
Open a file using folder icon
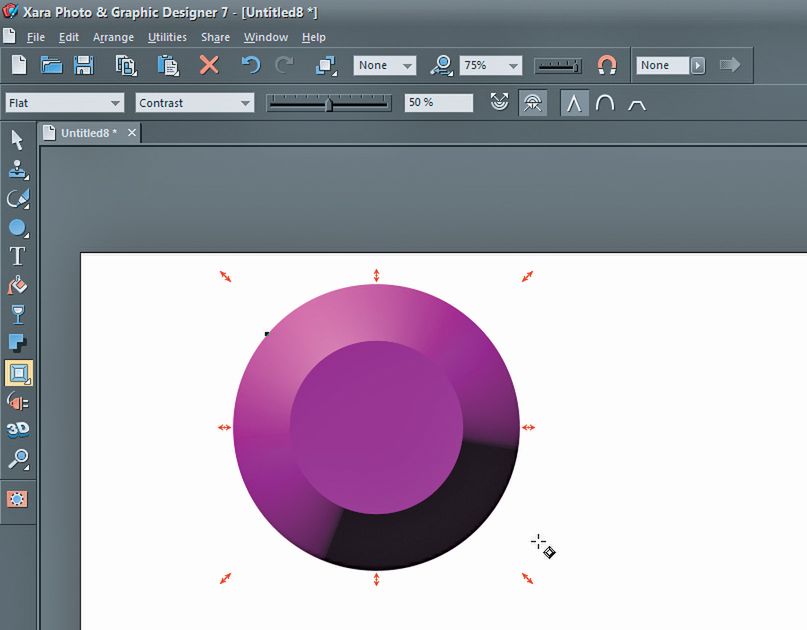tap(51, 65)
